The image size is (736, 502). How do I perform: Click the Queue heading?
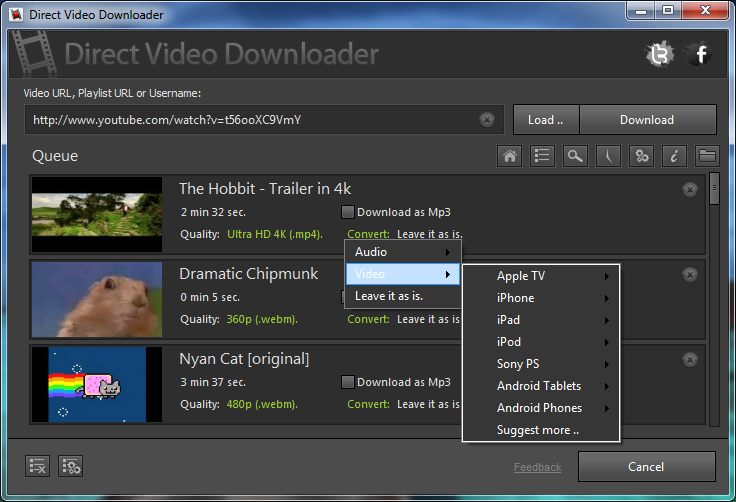pyautogui.click(x=55, y=156)
